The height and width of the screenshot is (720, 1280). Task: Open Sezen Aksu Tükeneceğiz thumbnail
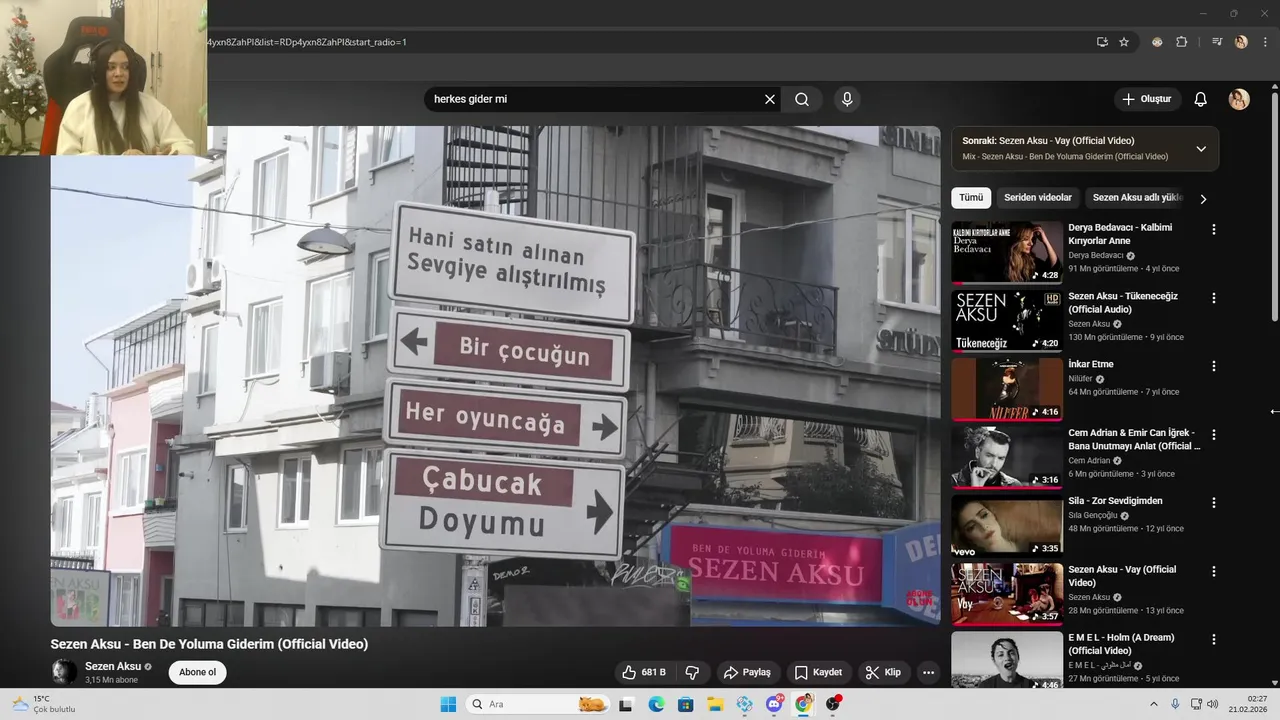tap(1007, 321)
